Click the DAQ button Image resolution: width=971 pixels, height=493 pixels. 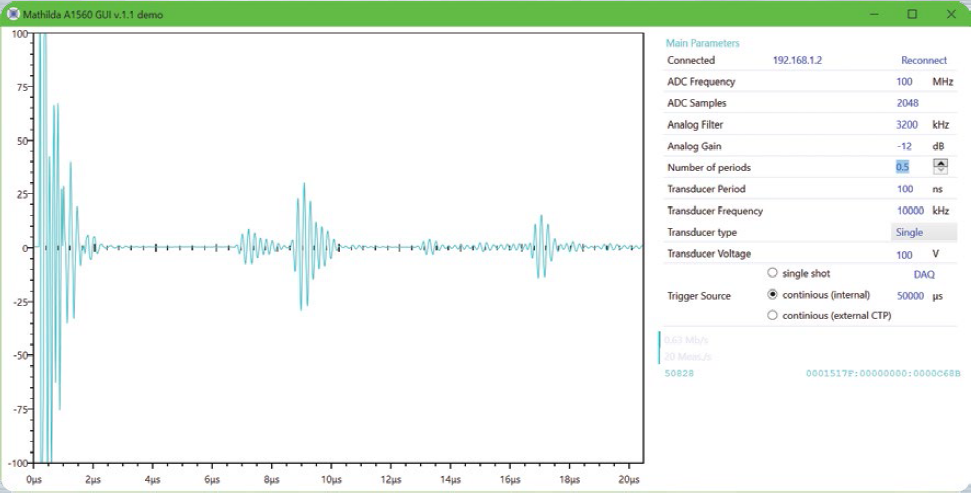924,274
